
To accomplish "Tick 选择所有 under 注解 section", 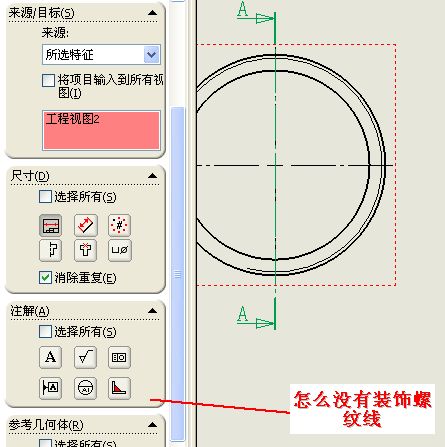I will click(45, 332).
